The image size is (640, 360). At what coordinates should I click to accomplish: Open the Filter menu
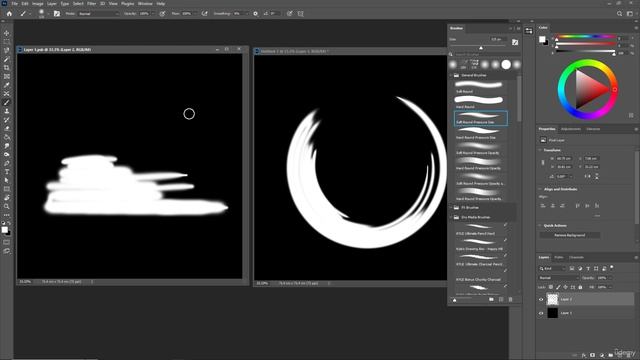click(91, 4)
